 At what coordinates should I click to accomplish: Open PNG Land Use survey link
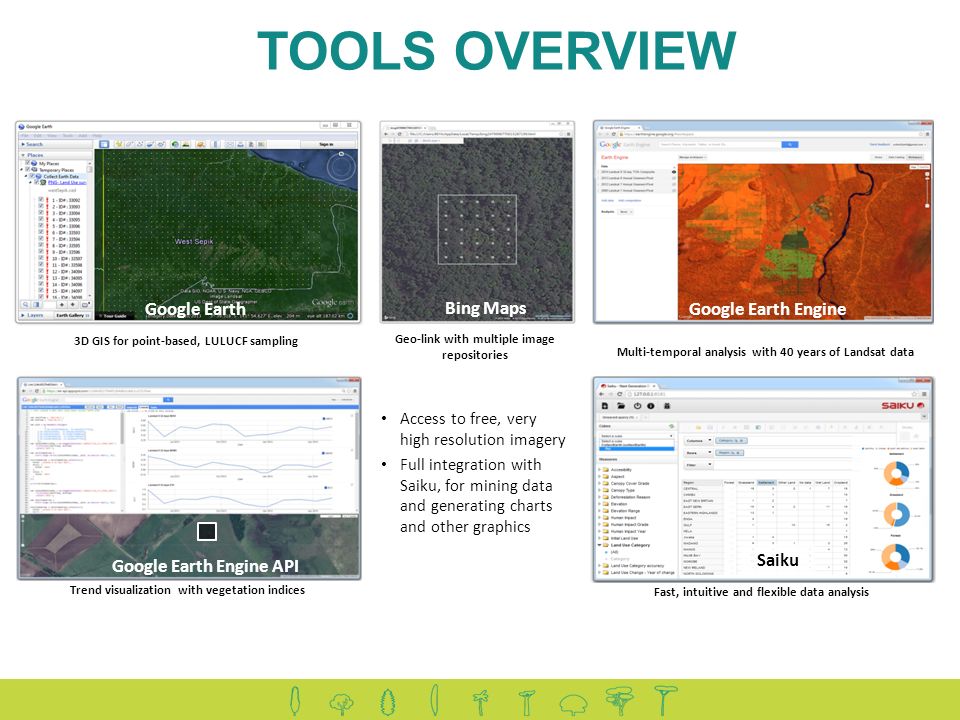point(67,182)
